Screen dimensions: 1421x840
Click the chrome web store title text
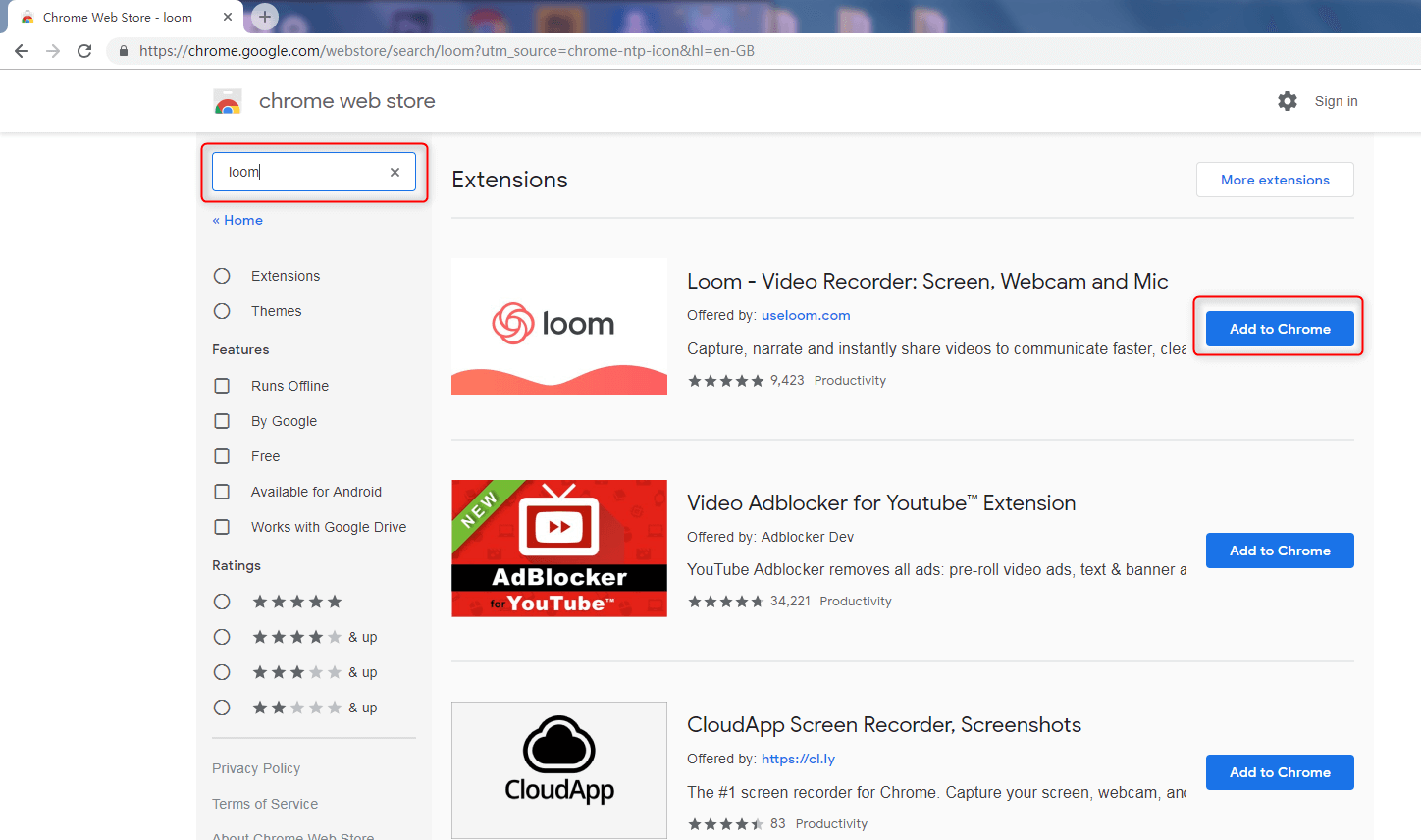346,101
